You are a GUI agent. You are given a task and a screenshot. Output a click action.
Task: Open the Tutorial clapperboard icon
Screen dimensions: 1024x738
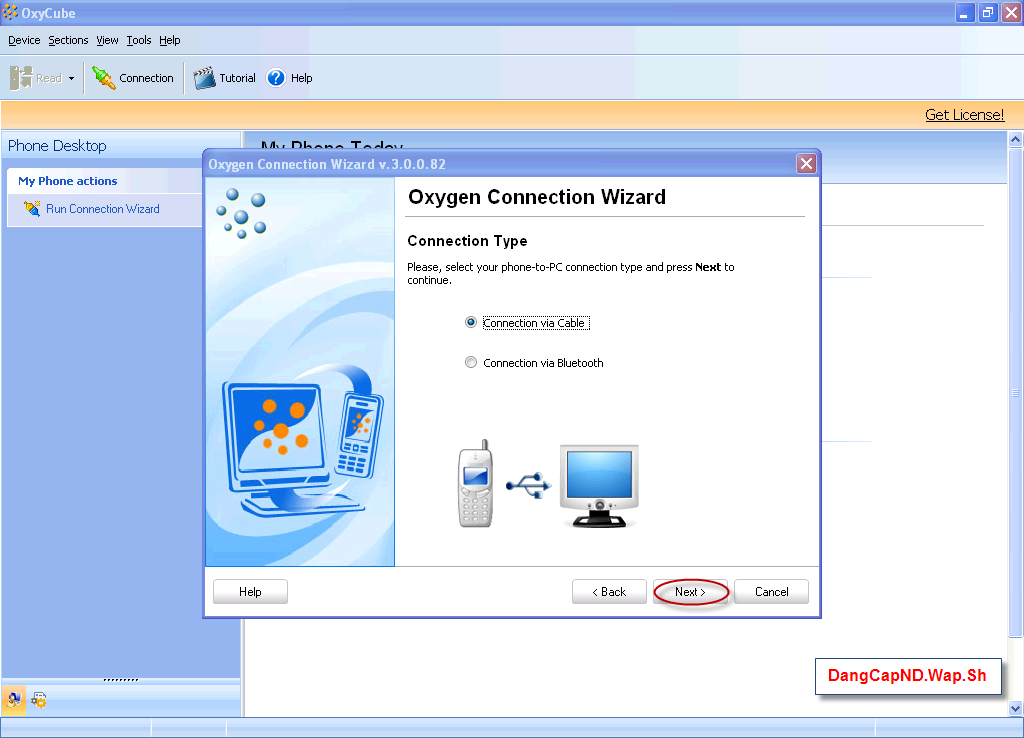[x=204, y=78]
